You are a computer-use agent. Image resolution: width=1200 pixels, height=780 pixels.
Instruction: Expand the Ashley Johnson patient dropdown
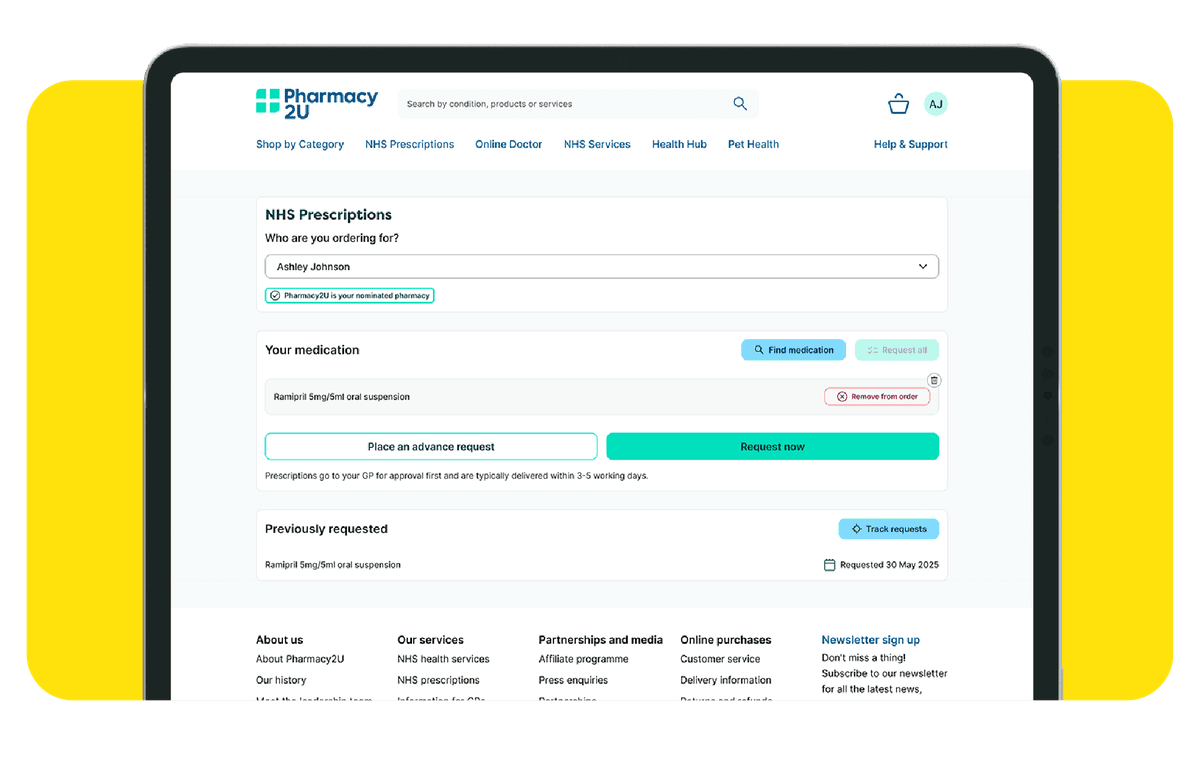click(x=602, y=267)
